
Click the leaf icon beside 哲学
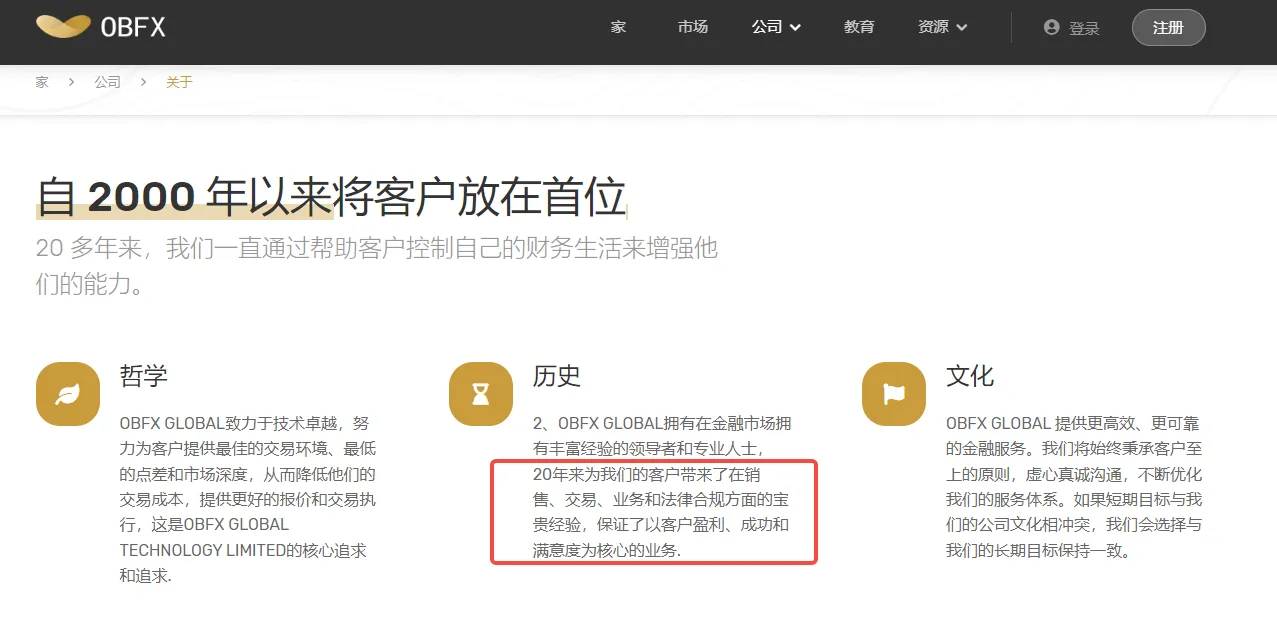click(68, 394)
